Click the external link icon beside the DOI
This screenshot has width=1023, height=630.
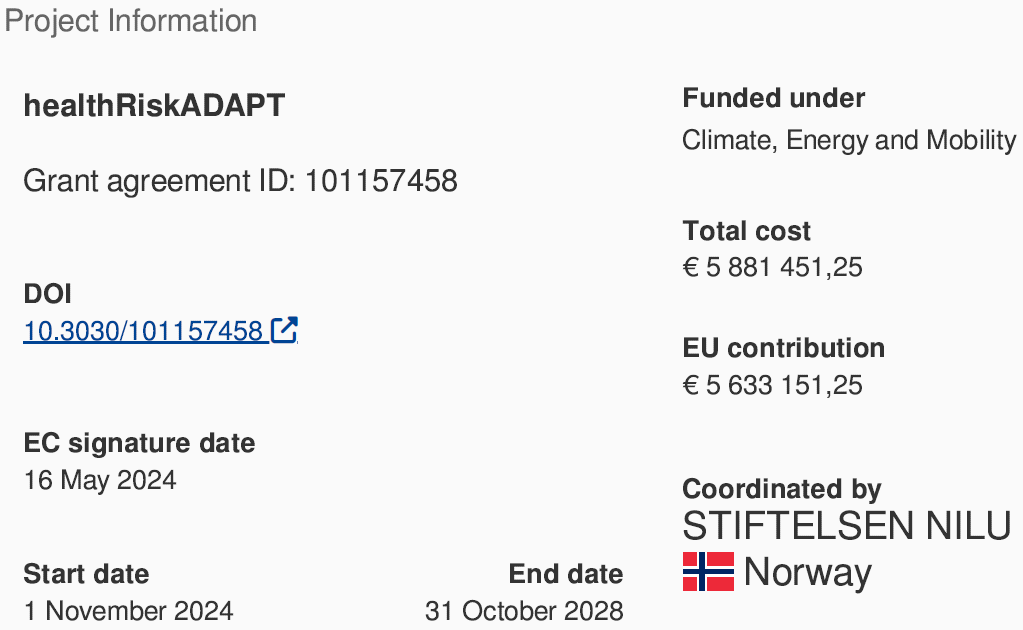pos(285,330)
